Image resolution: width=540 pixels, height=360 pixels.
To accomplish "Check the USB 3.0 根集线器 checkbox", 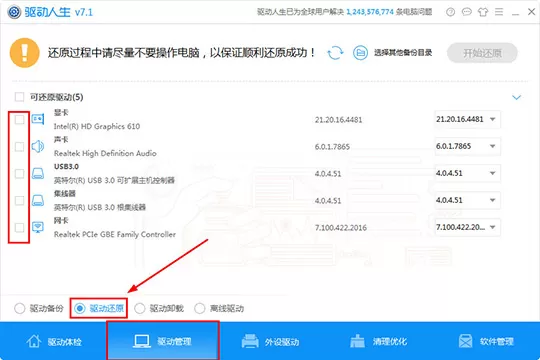I will 19,200.
